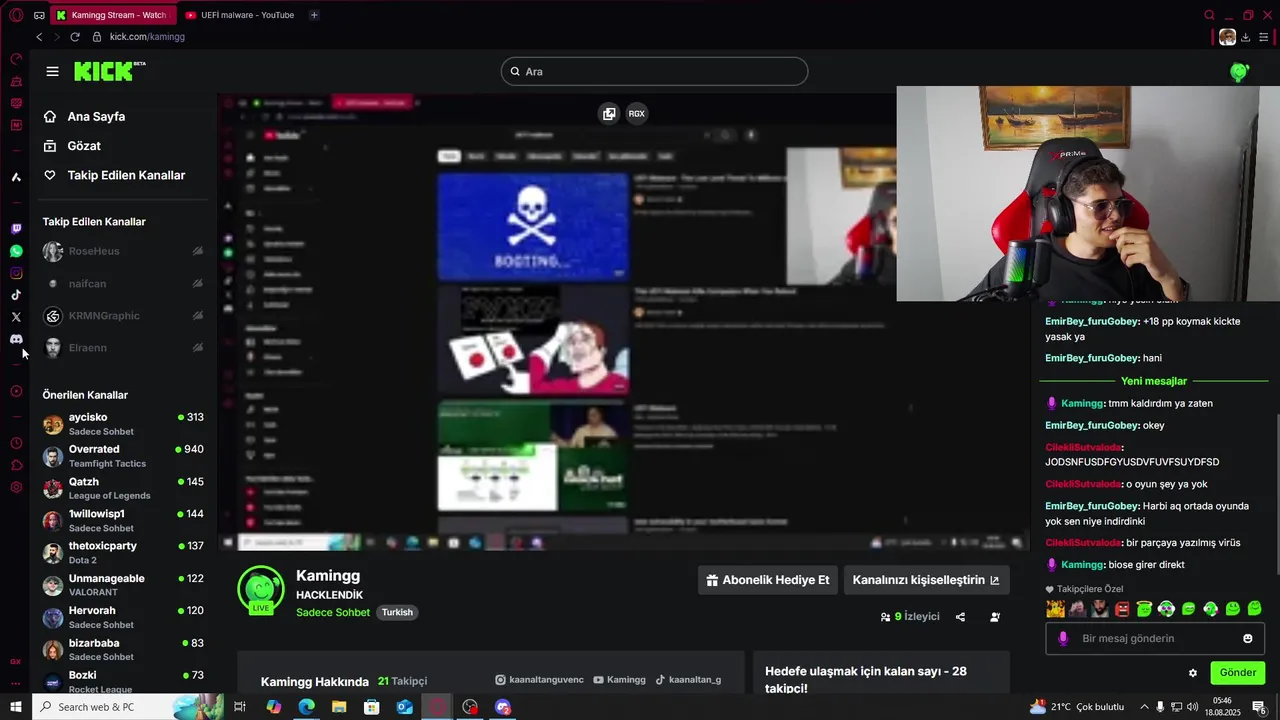The width and height of the screenshot is (1280, 720).
Task: Open Sadece Sohbet category link
Action: click(333, 612)
